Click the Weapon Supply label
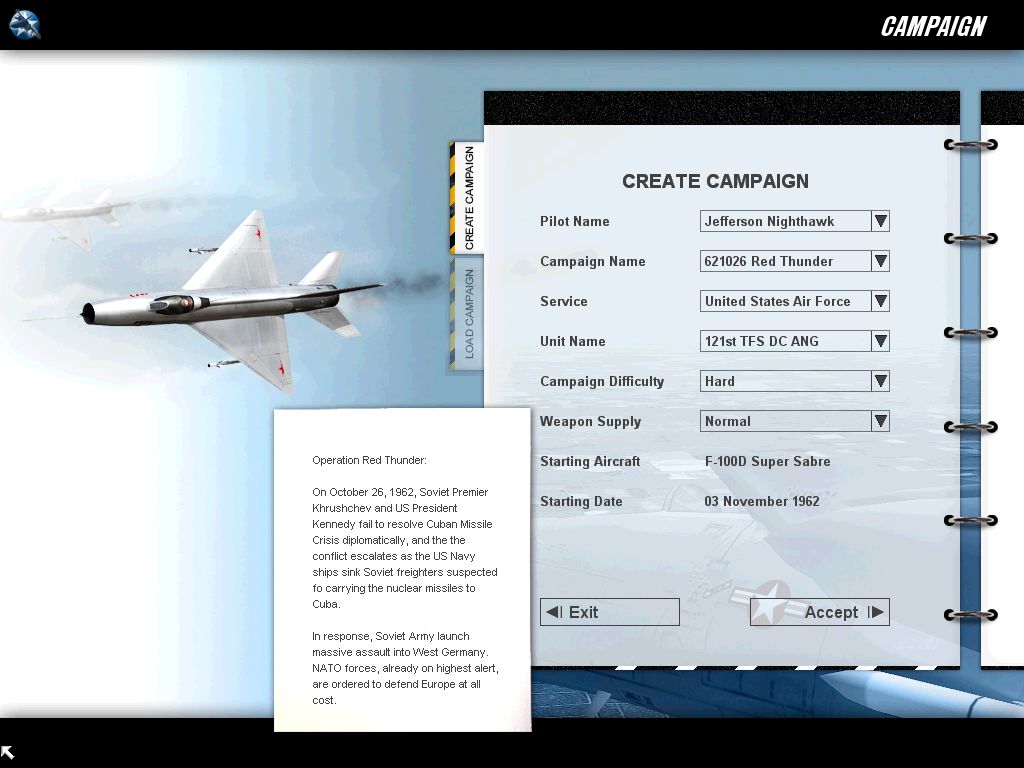Screen dimensions: 1024x768 [x=590, y=421]
